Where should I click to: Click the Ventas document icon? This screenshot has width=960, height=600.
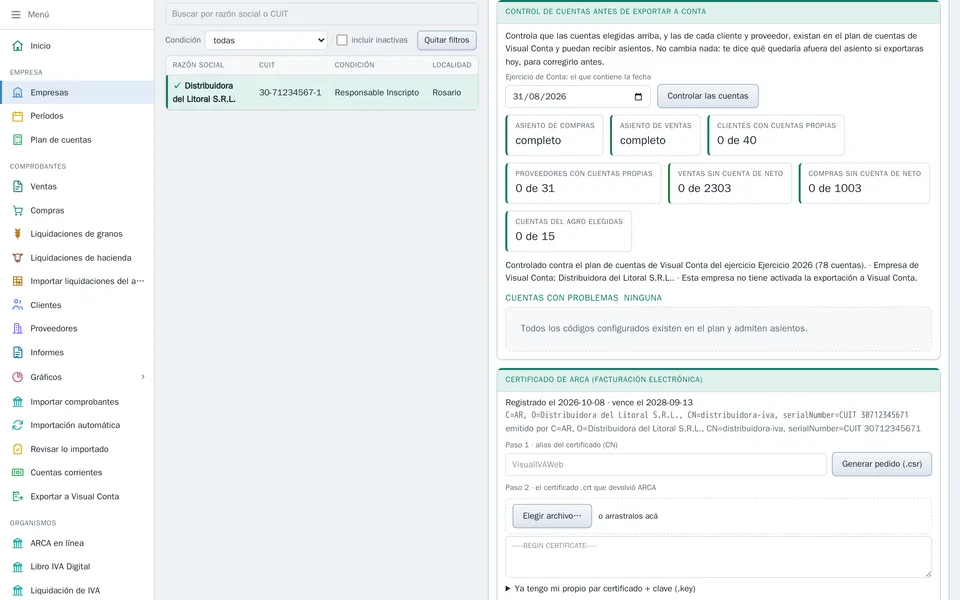(x=18, y=186)
